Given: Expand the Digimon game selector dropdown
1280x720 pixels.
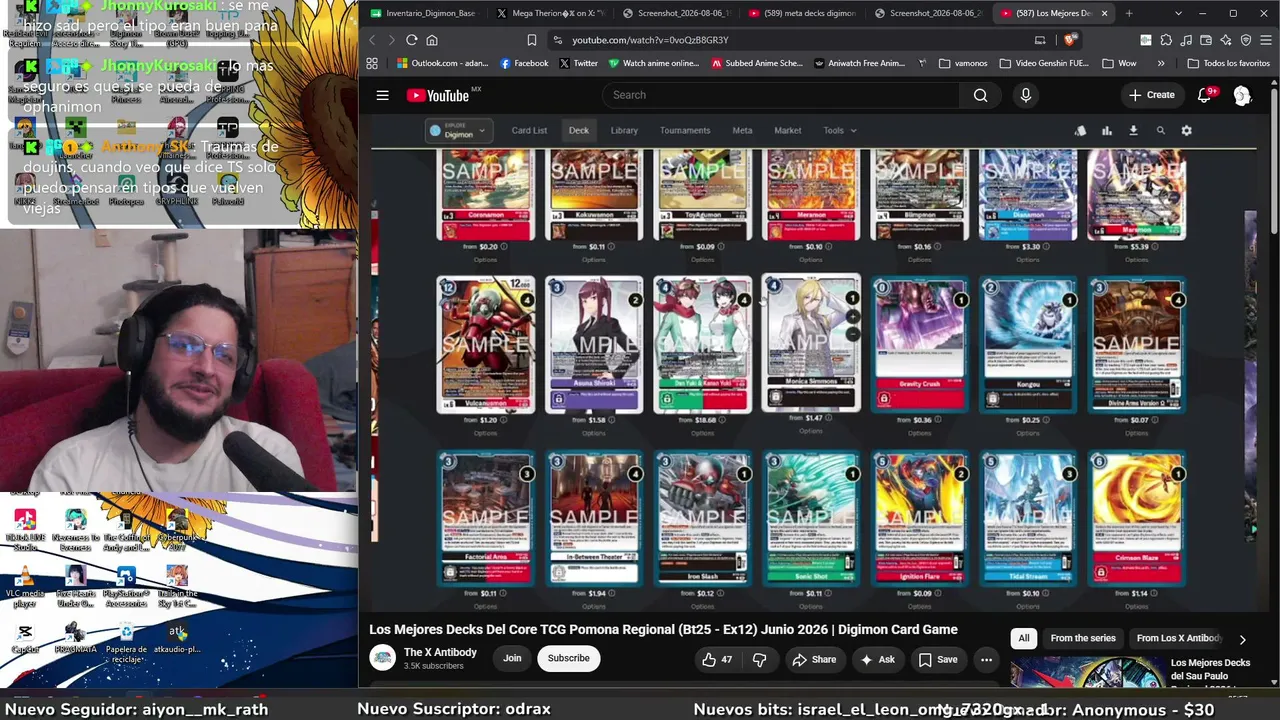Looking at the screenshot, I should 458,131.
